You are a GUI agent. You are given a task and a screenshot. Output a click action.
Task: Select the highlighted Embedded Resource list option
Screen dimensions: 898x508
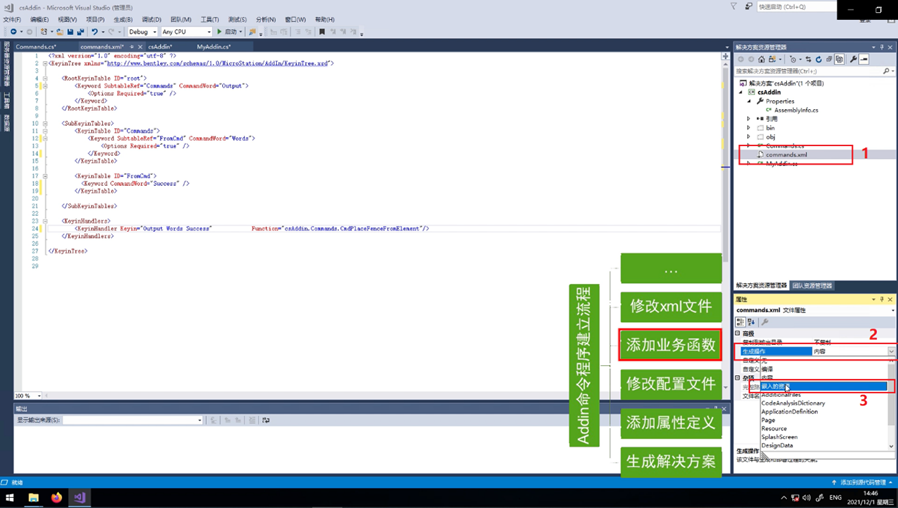tap(824, 387)
